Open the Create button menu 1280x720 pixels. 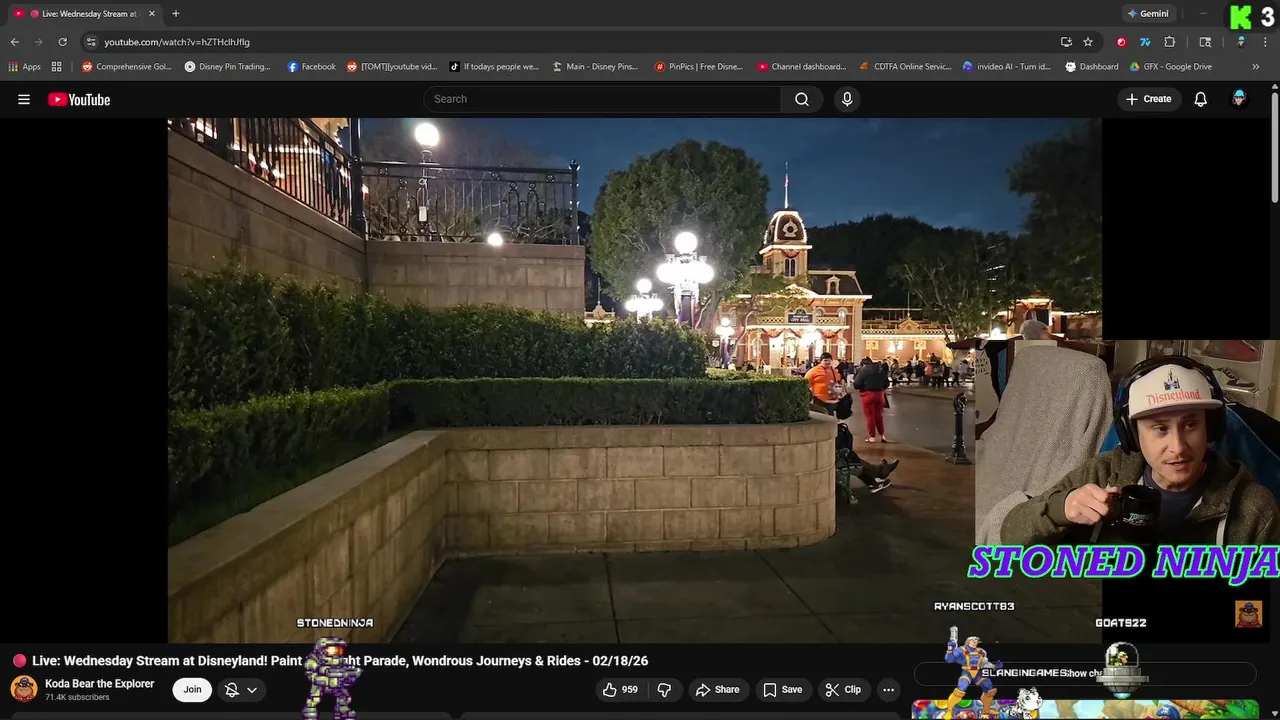[x=1148, y=99]
